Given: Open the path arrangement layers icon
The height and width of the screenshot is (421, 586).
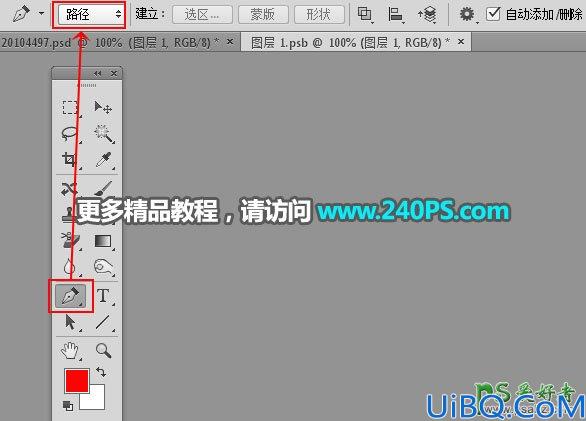Looking at the screenshot, I should pyautogui.click(x=427, y=15).
